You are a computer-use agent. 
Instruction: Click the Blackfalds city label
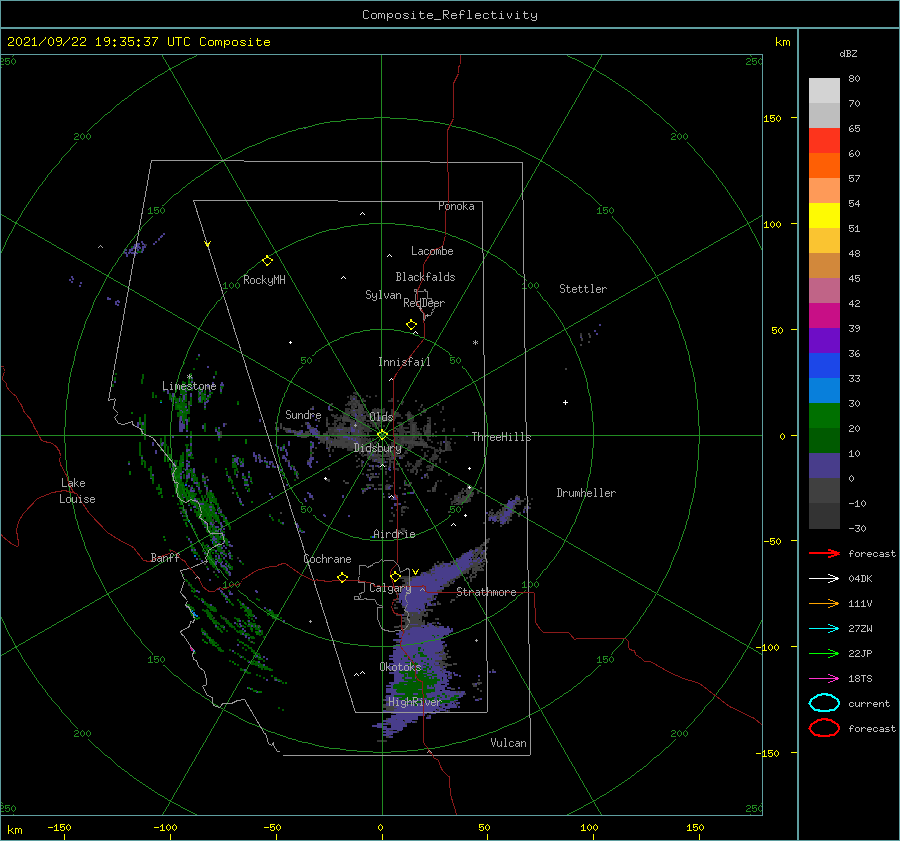click(x=425, y=277)
